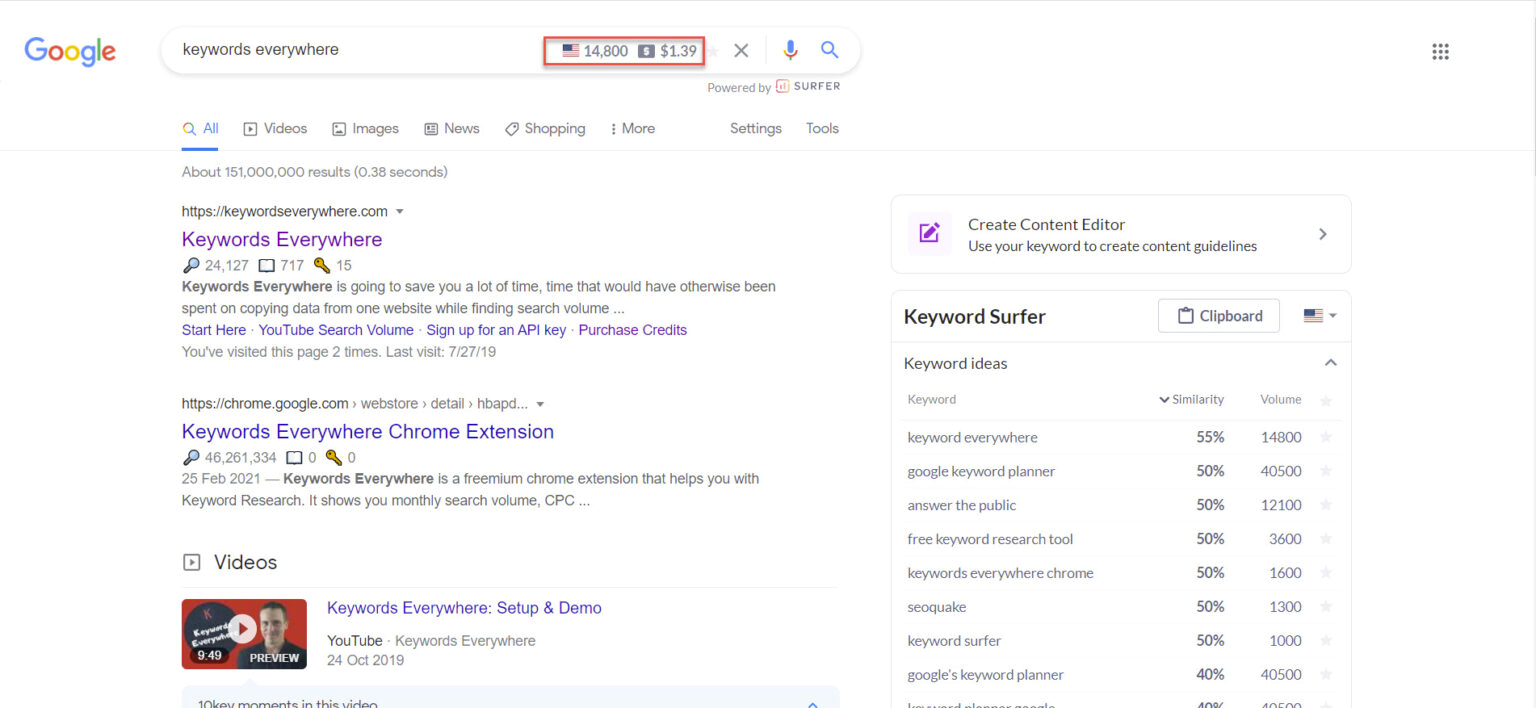Open the Google apps grid icon
This screenshot has width=1536, height=708.
(x=1440, y=51)
